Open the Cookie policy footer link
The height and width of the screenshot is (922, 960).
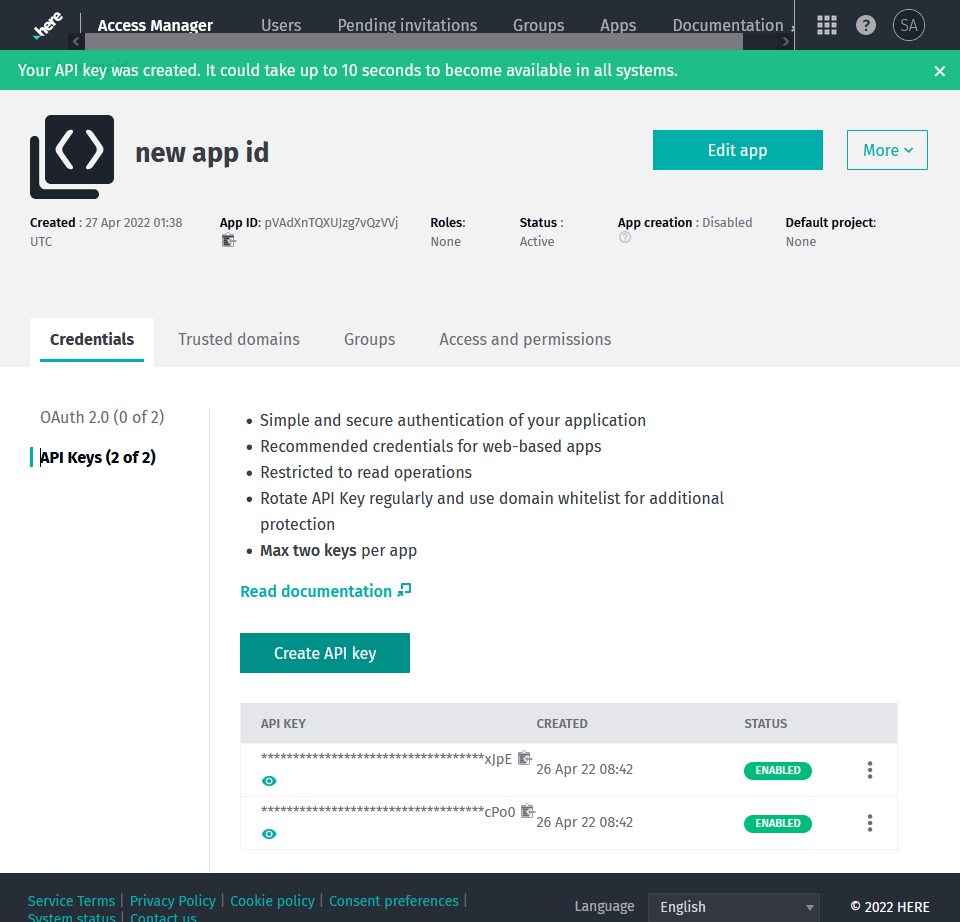click(x=272, y=901)
